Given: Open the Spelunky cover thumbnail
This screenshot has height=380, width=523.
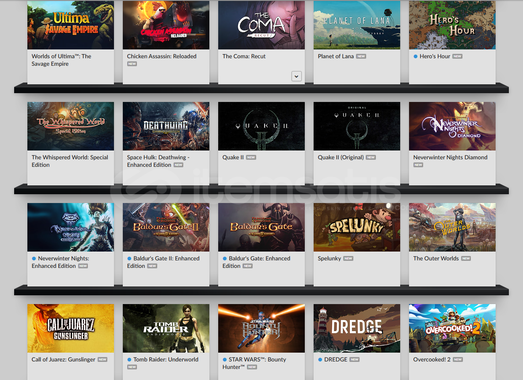Looking at the screenshot, I should pos(357,227).
